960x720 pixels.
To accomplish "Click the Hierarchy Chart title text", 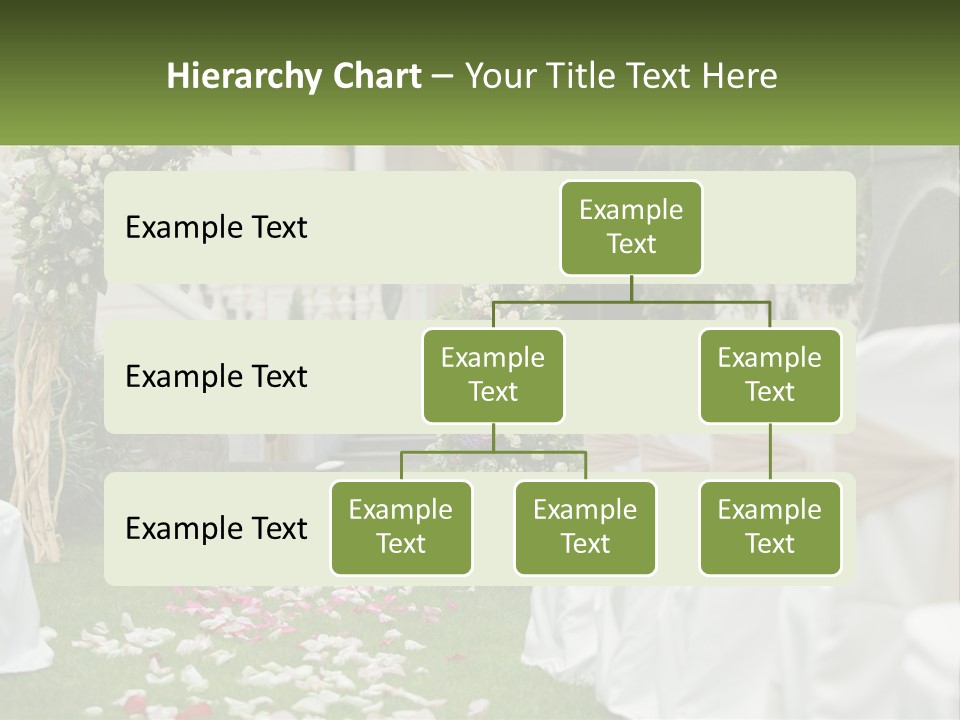I will [294, 76].
